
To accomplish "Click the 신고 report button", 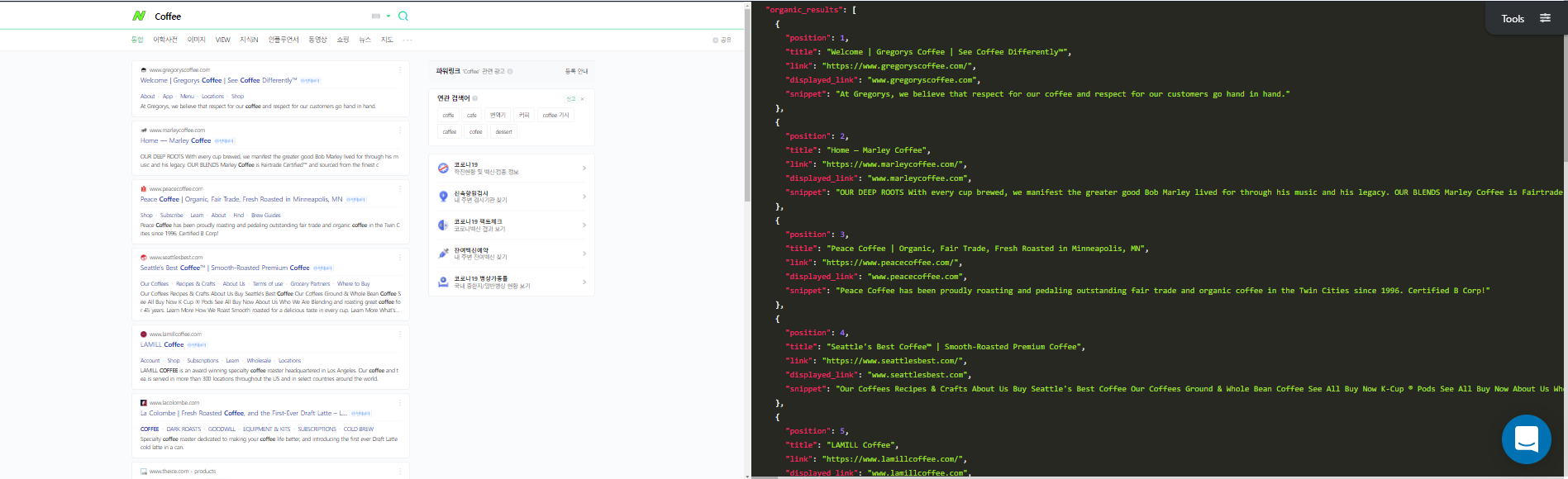I will 570,99.
